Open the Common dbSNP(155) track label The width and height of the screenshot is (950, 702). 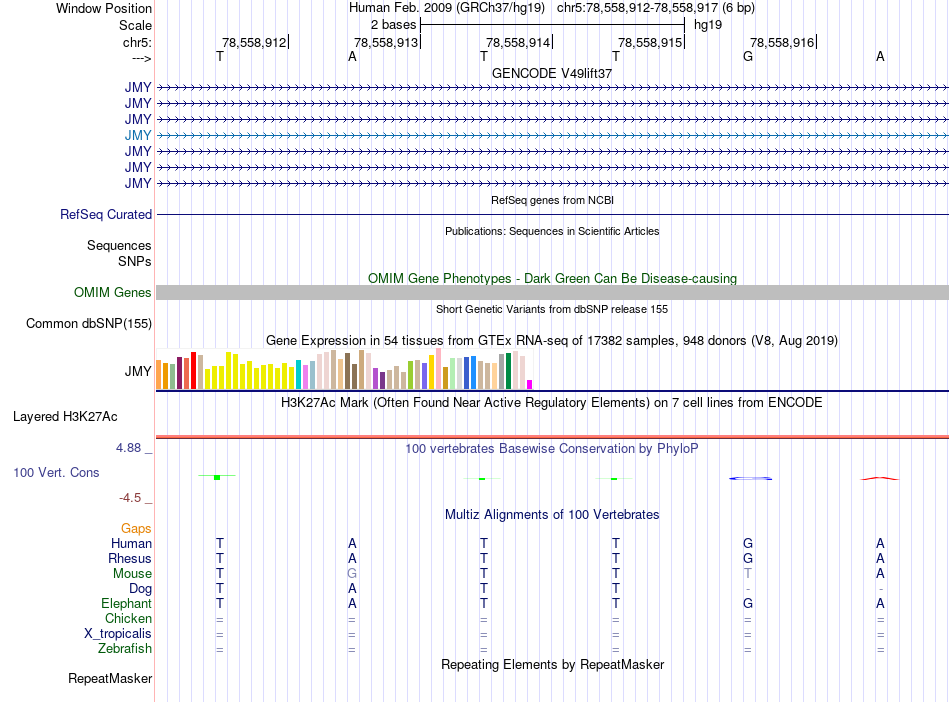[x=89, y=323]
